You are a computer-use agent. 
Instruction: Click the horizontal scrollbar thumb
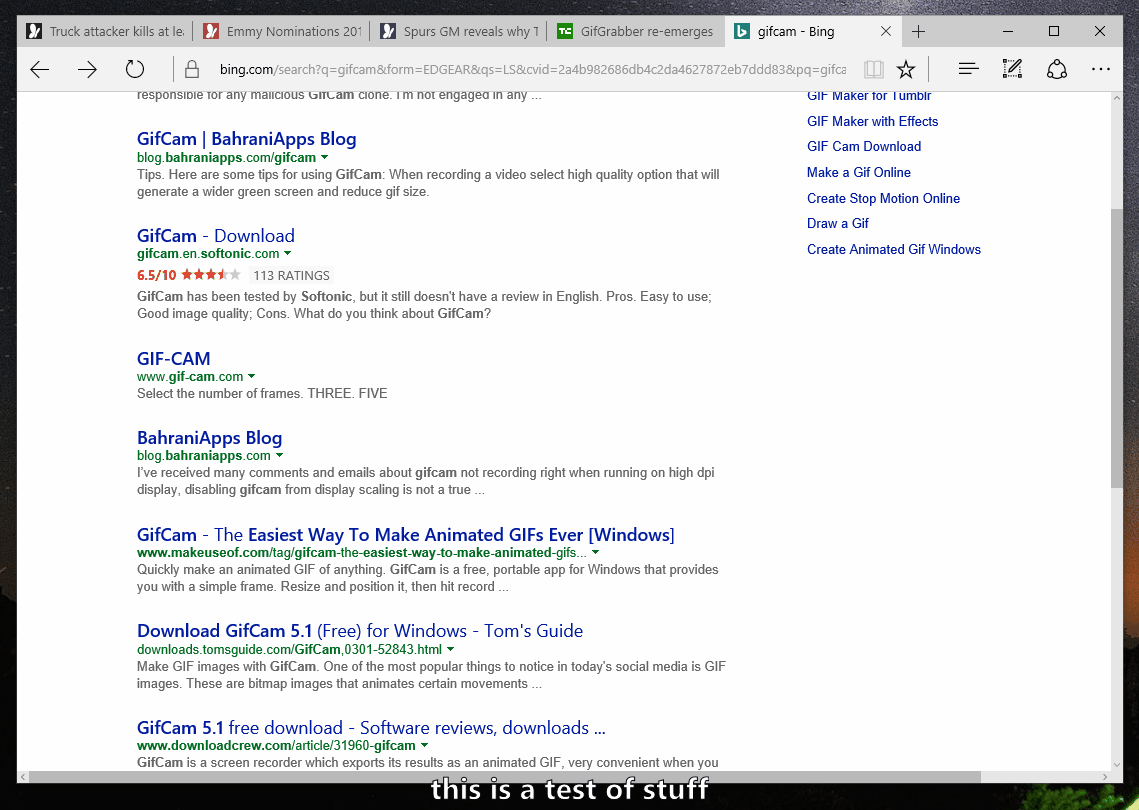tap(504, 777)
